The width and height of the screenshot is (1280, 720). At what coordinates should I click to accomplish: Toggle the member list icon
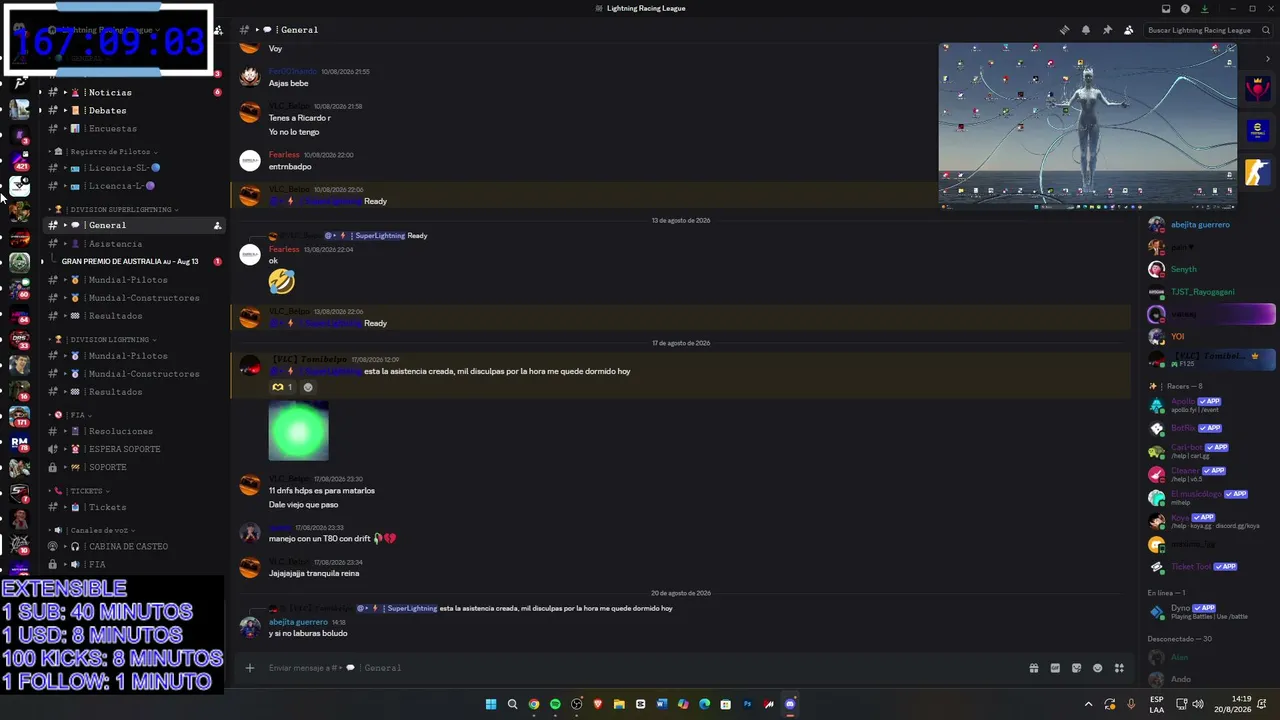[1129, 30]
